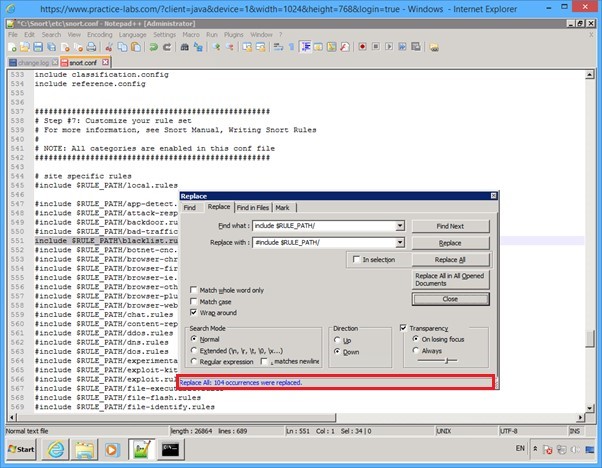Image resolution: width=602 pixels, height=468 pixels.
Task: Click the Copy toolbar icon
Action: (x=122, y=47)
